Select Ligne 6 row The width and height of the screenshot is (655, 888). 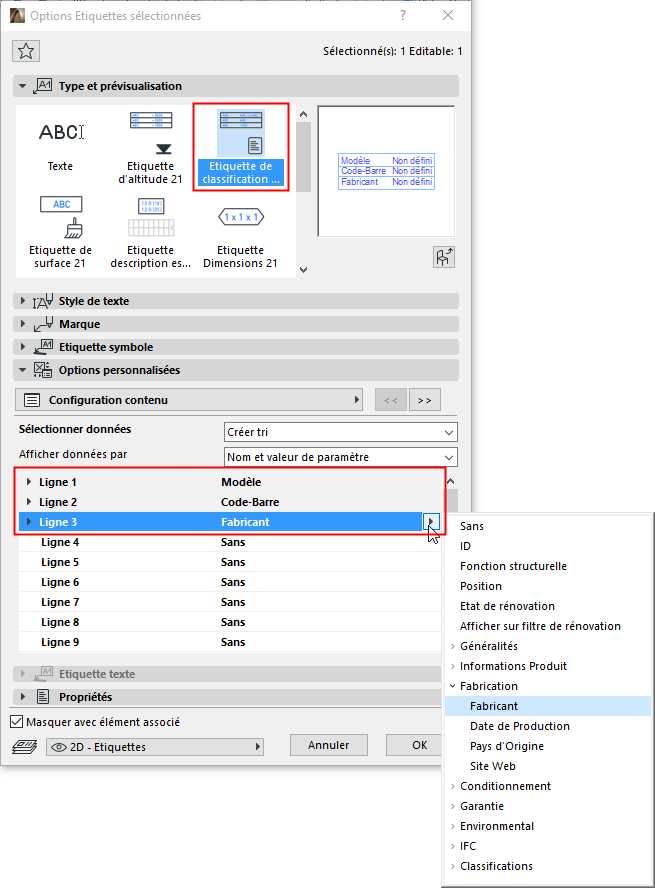[229, 582]
